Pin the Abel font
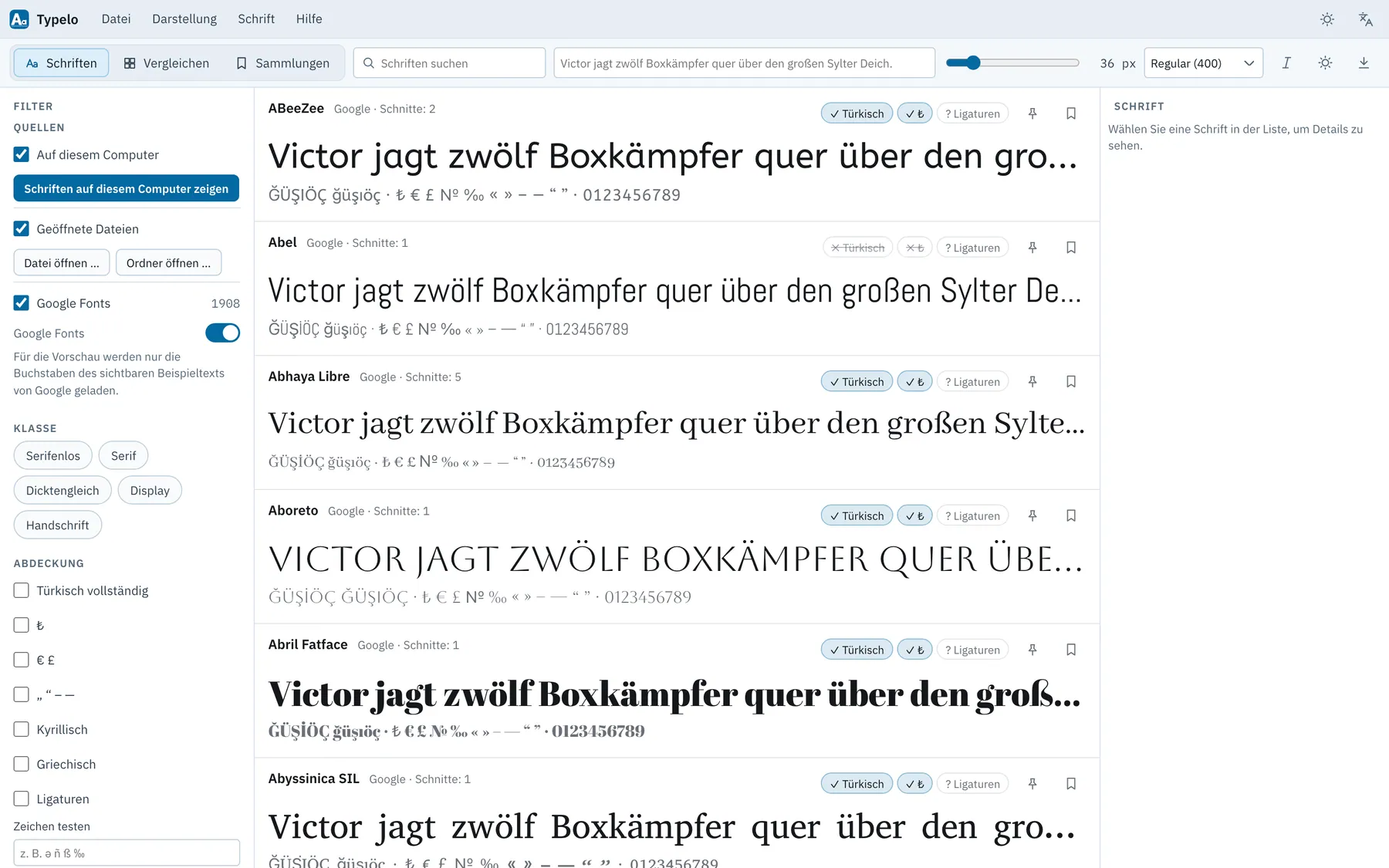The width and height of the screenshot is (1389, 868). pyautogui.click(x=1032, y=248)
